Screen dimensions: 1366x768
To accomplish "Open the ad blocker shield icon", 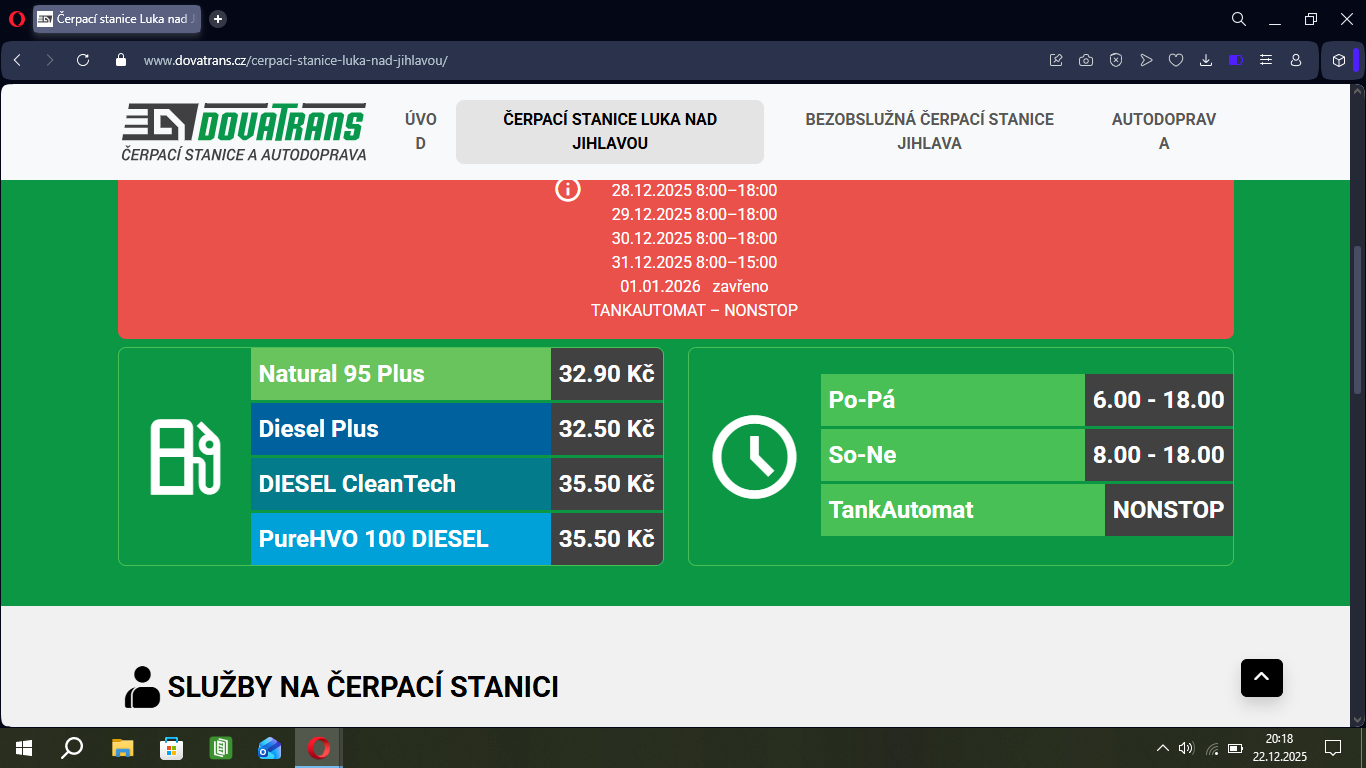I will coord(1116,60).
